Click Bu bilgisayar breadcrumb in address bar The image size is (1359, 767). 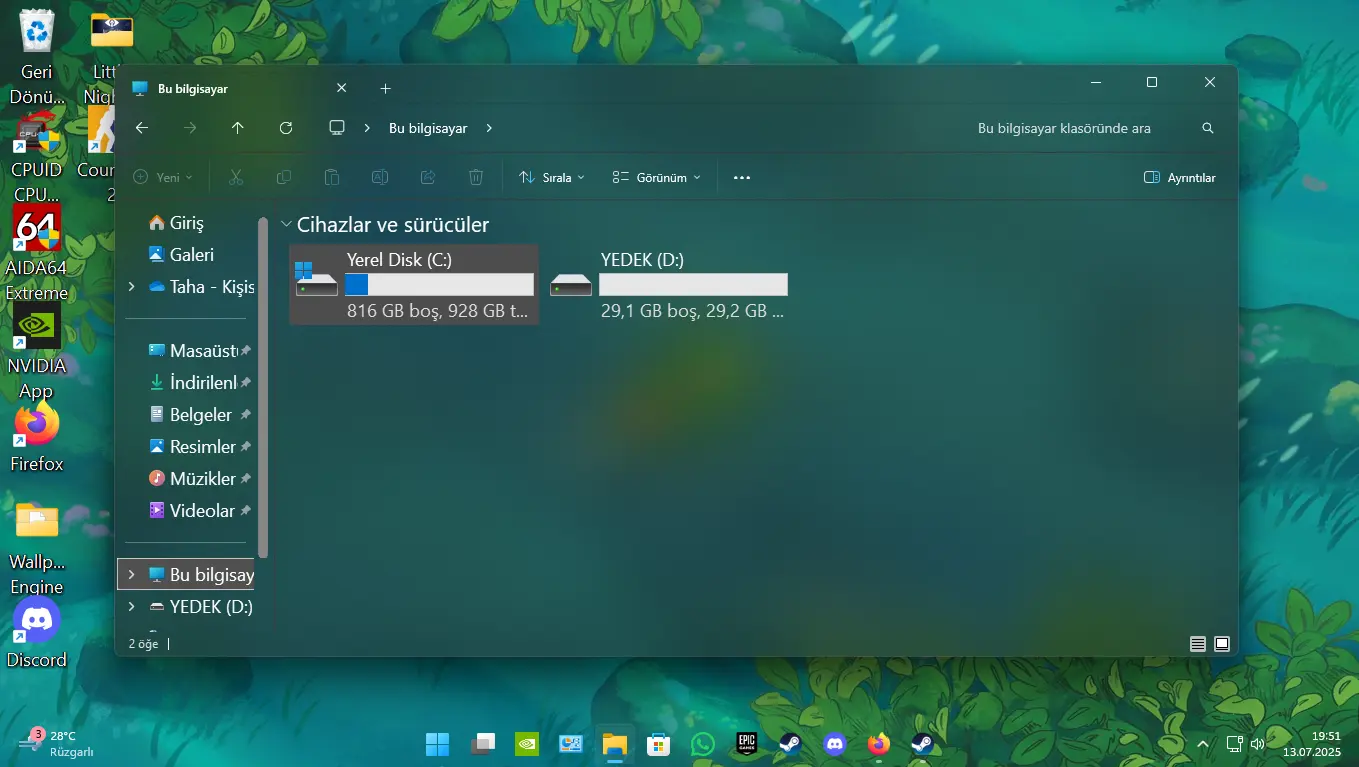428,128
